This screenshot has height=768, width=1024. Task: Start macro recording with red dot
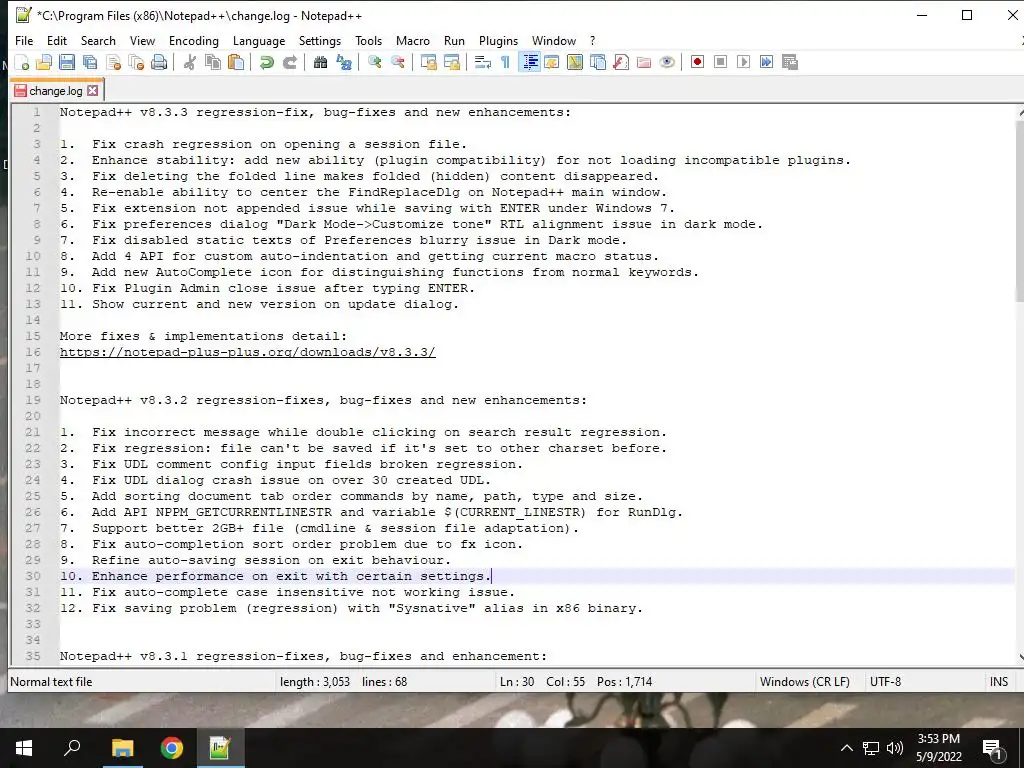point(697,62)
